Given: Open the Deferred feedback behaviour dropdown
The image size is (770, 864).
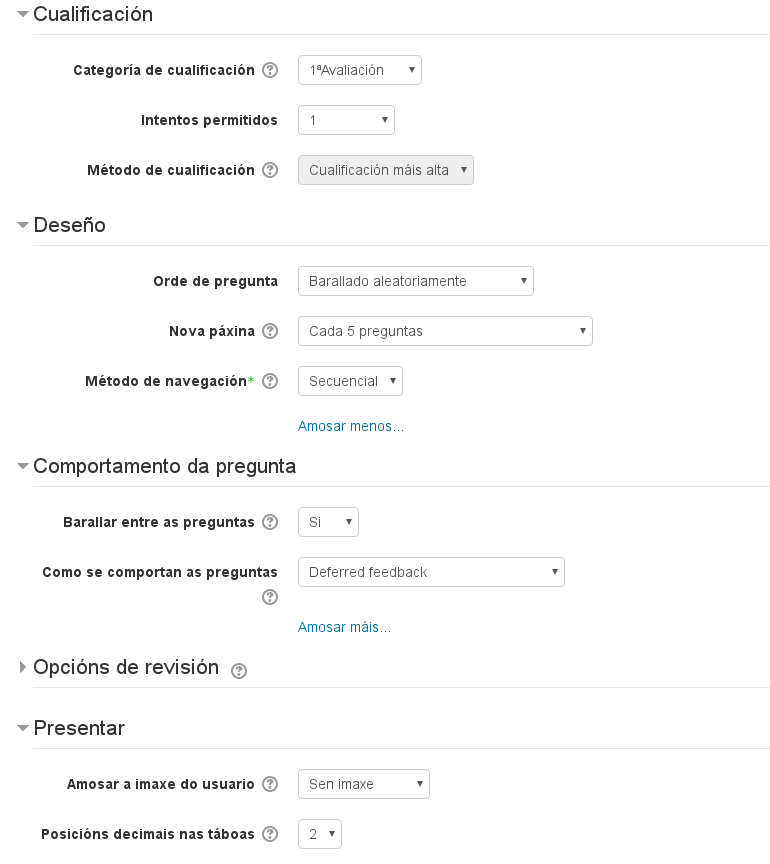Looking at the screenshot, I should tap(431, 571).
